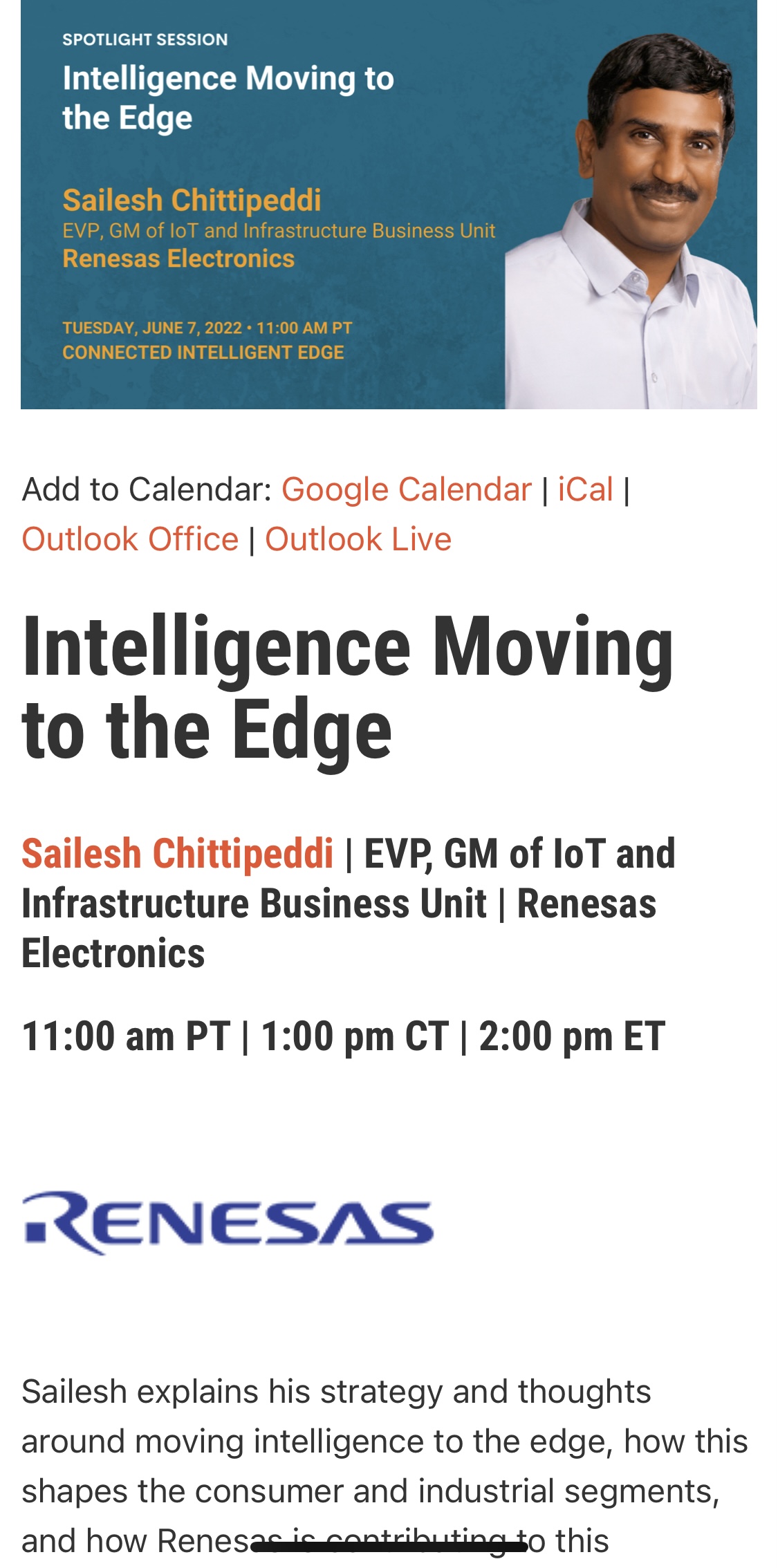Screen dimensions: 778x1568
Task: Open the Outlook Office calendar link
Action: (130, 539)
